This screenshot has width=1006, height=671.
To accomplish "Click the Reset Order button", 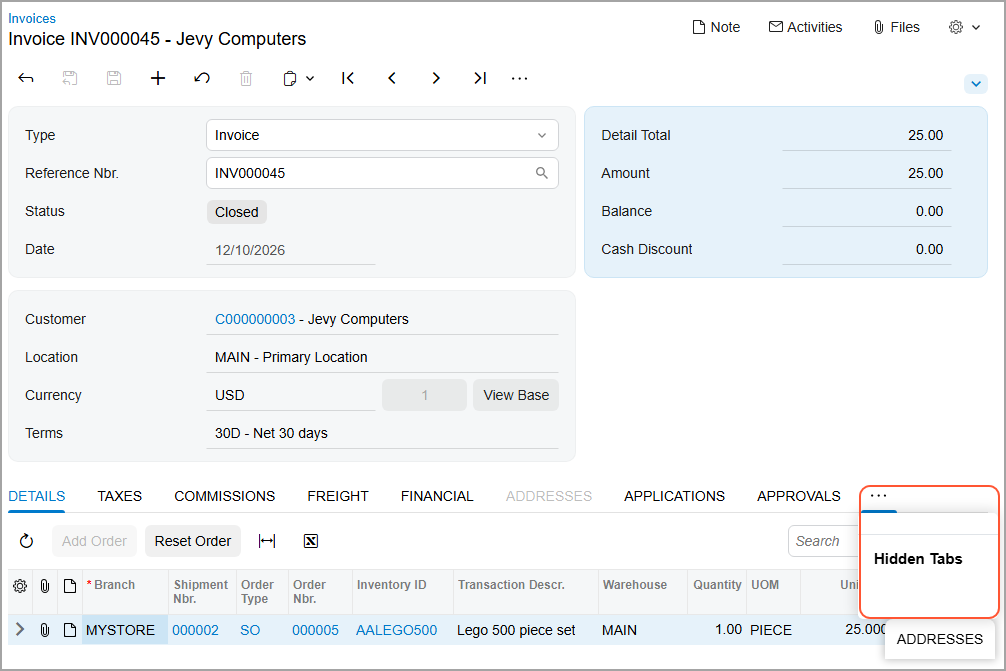I will pos(192,541).
